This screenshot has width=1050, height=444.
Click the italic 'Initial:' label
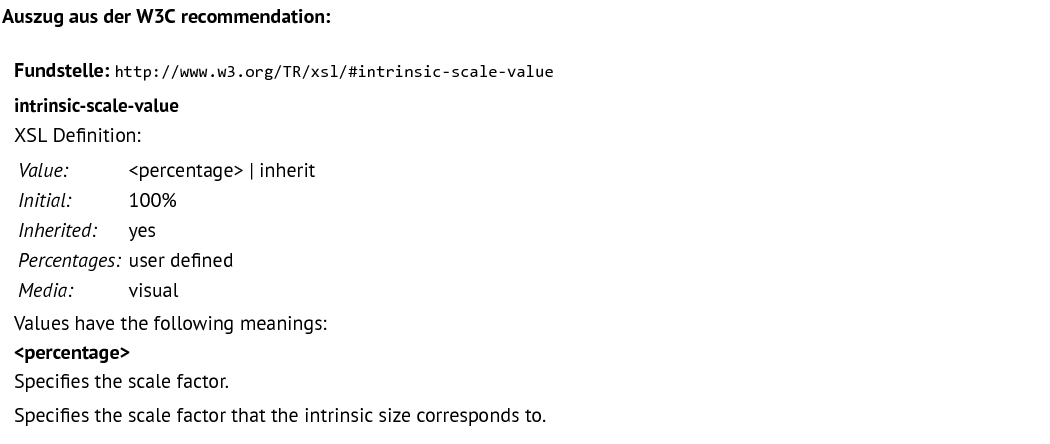pyautogui.click(x=45, y=200)
